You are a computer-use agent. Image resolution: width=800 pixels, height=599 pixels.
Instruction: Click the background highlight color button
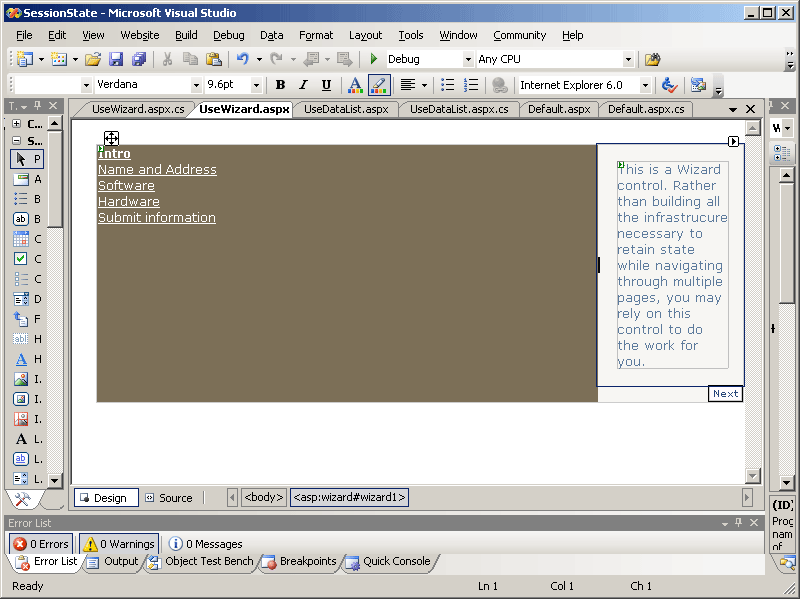tap(379, 85)
